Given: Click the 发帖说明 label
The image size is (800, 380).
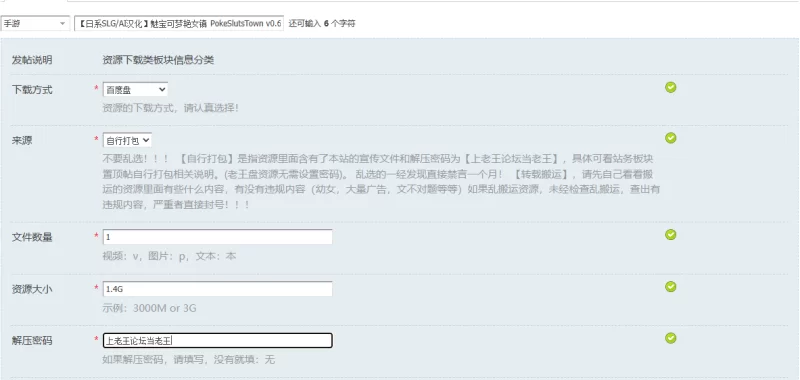Looking at the screenshot, I should (32, 60).
